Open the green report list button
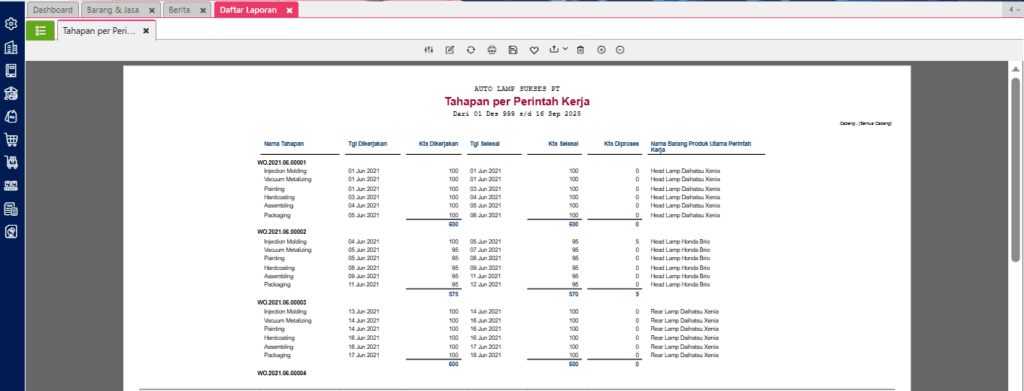The width and height of the screenshot is (1024, 391). point(40,30)
